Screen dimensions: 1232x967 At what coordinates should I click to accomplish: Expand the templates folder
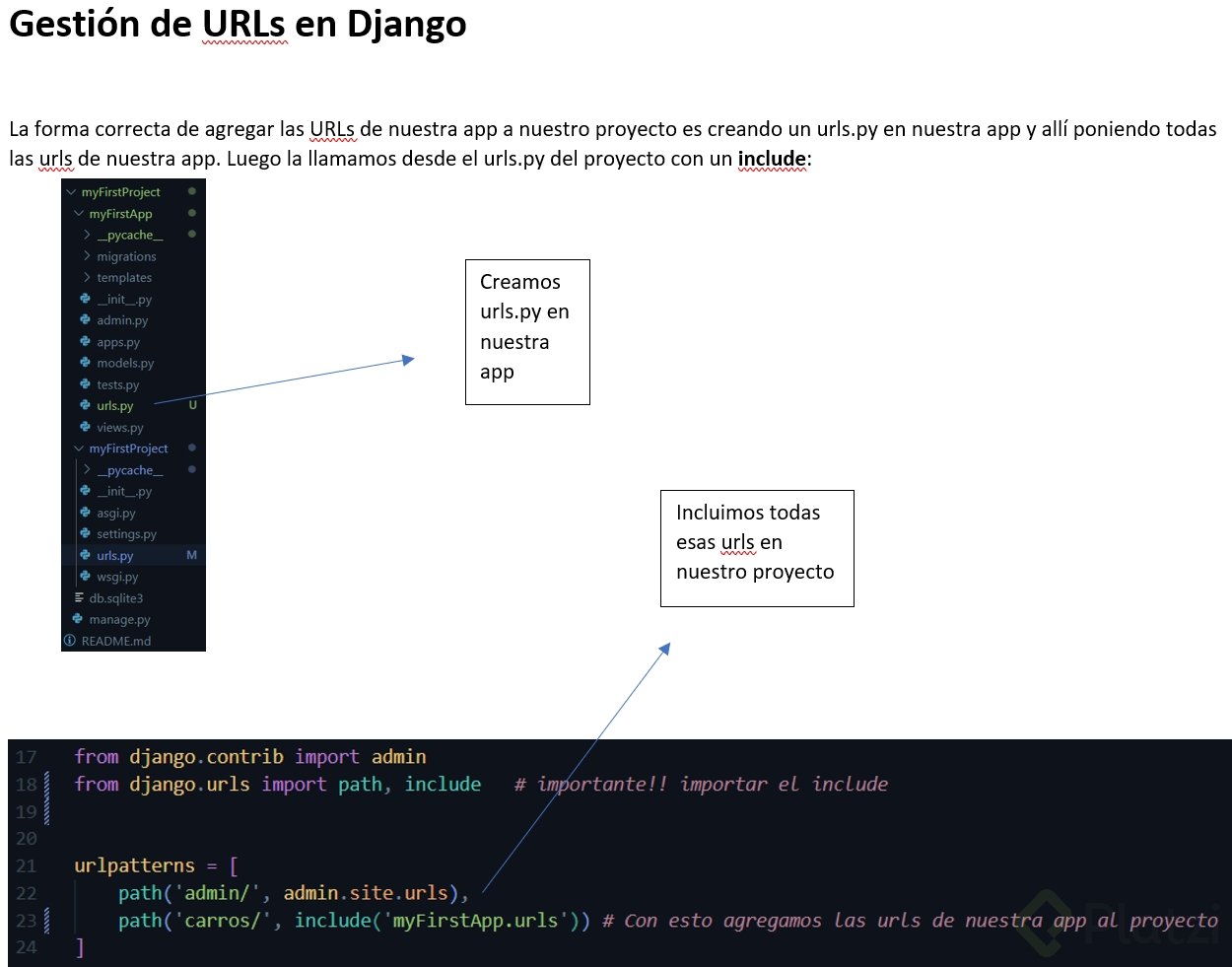[x=87, y=278]
